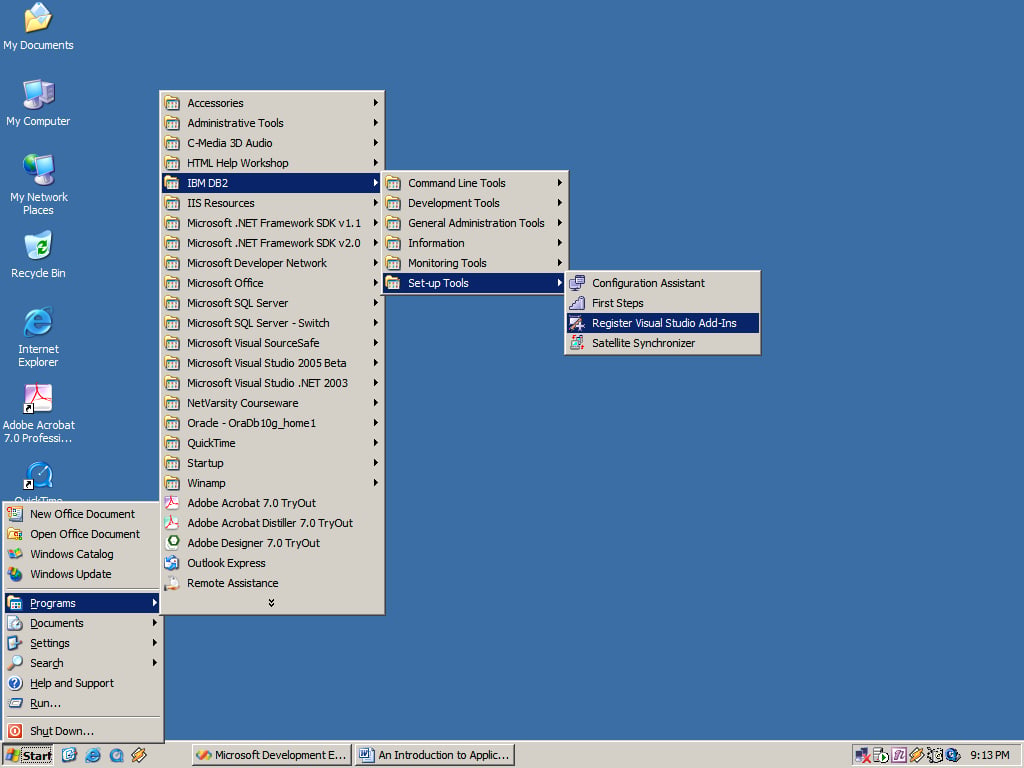Click the Configuration Assistant icon
This screenshot has width=1024, height=768.
coord(577,283)
